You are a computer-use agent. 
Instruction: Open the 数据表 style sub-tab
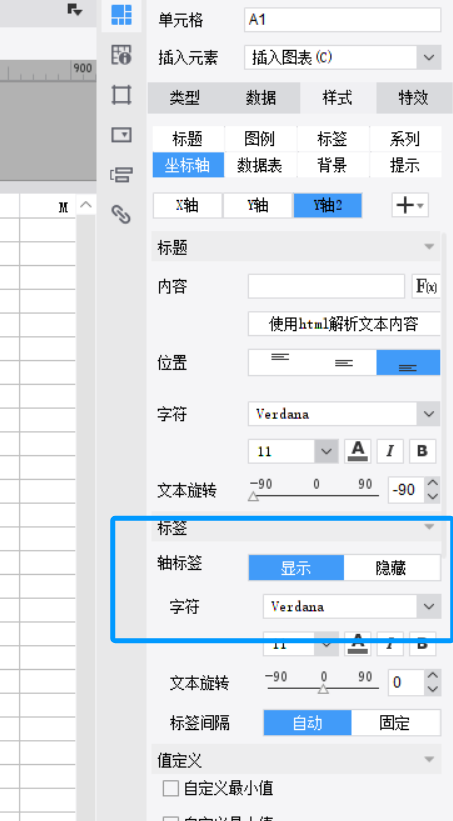pos(260,165)
